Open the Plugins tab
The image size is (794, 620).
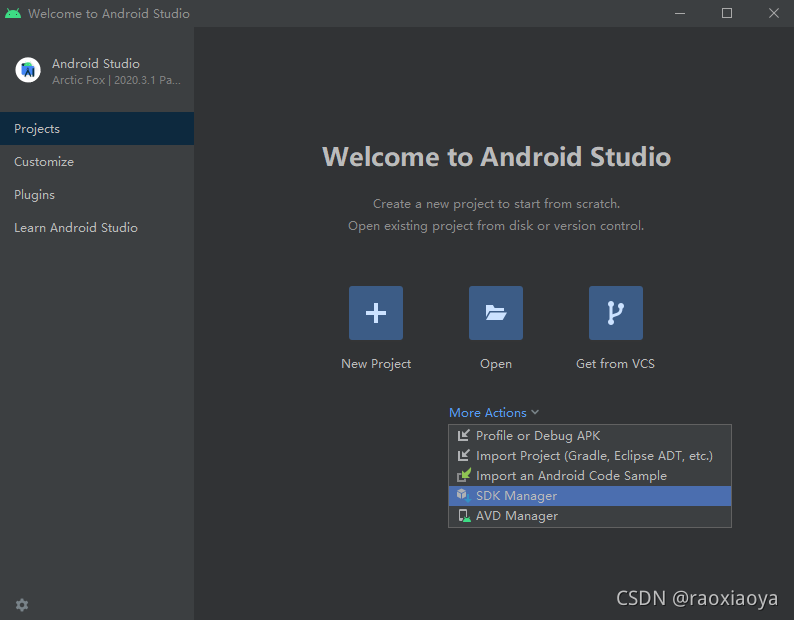coord(97,195)
